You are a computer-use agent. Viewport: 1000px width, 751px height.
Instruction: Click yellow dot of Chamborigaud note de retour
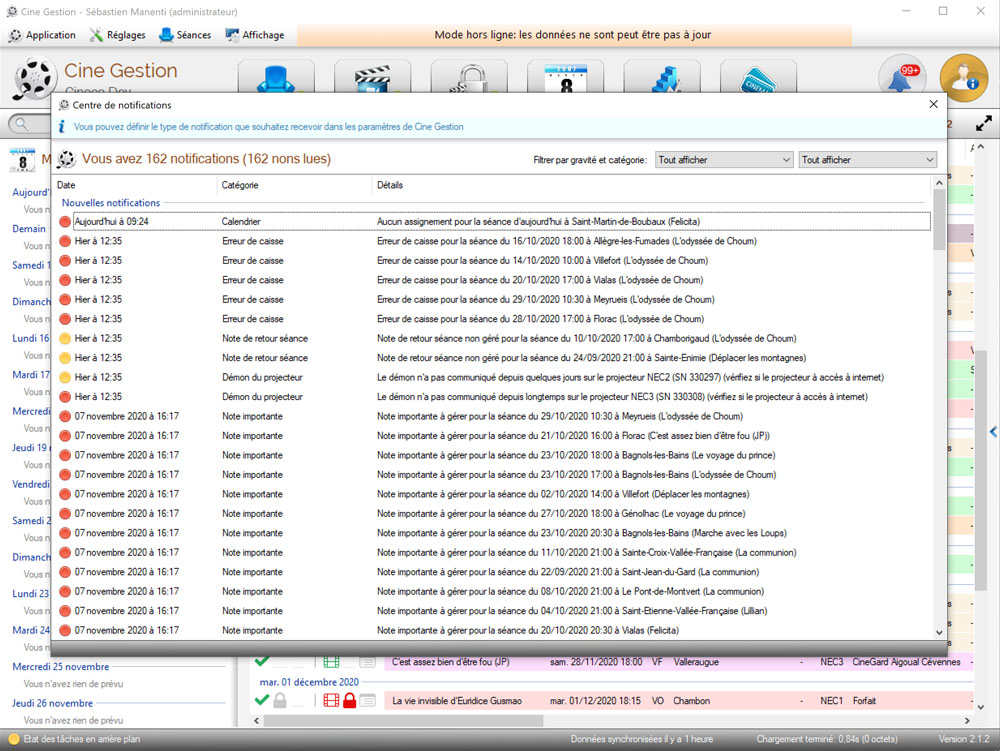pyautogui.click(x=64, y=339)
